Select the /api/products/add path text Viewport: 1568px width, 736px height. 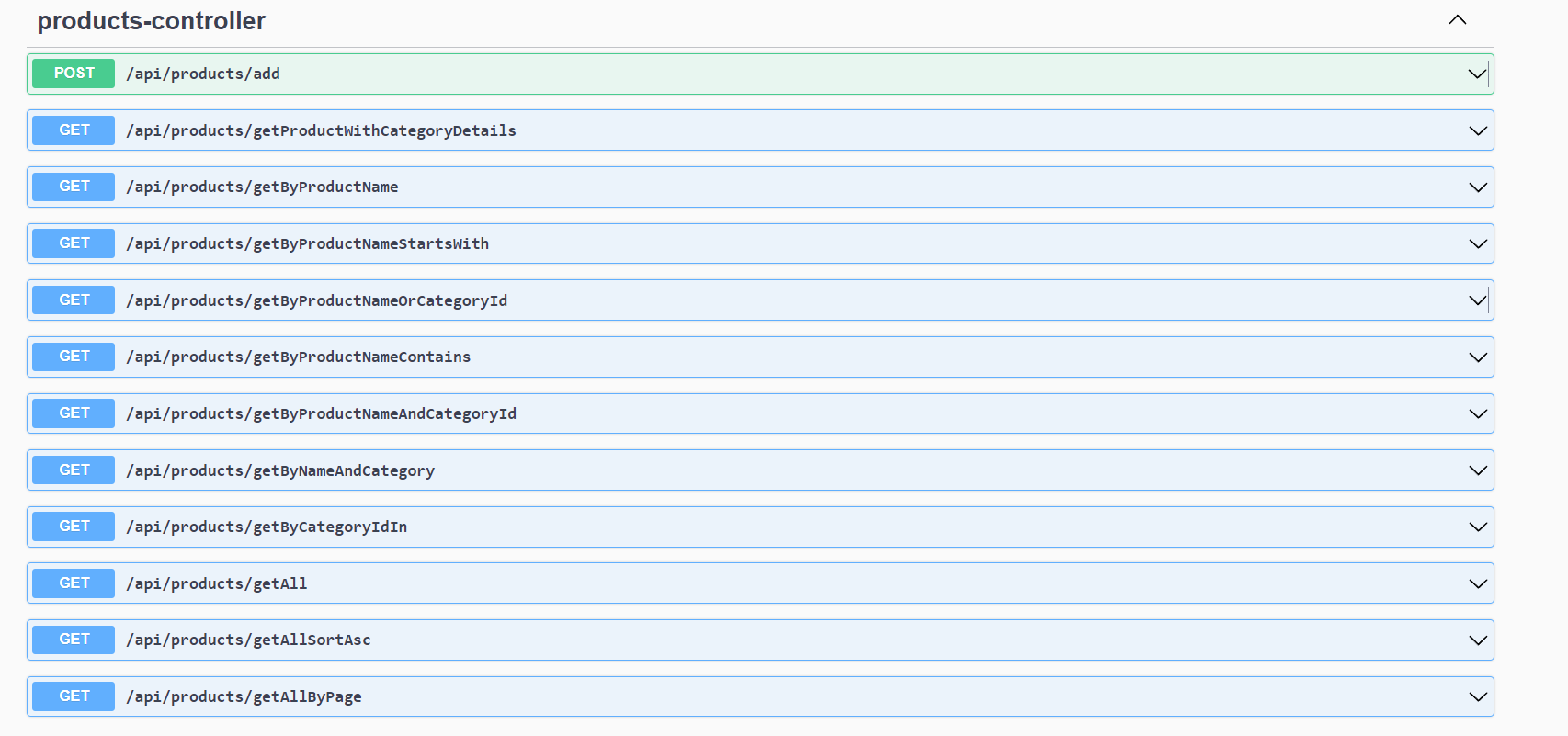203,74
